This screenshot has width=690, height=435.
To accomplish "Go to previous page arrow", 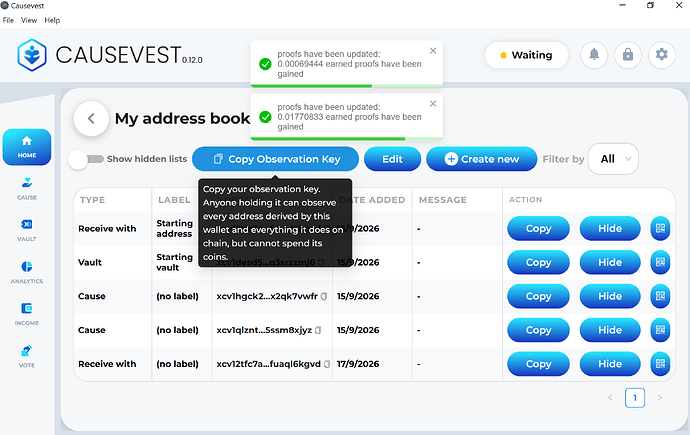I will click(x=610, y=398).
